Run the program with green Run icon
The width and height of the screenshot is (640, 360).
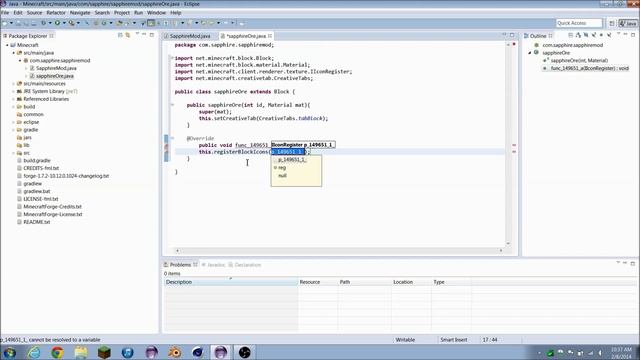click(x=57, y=23)
